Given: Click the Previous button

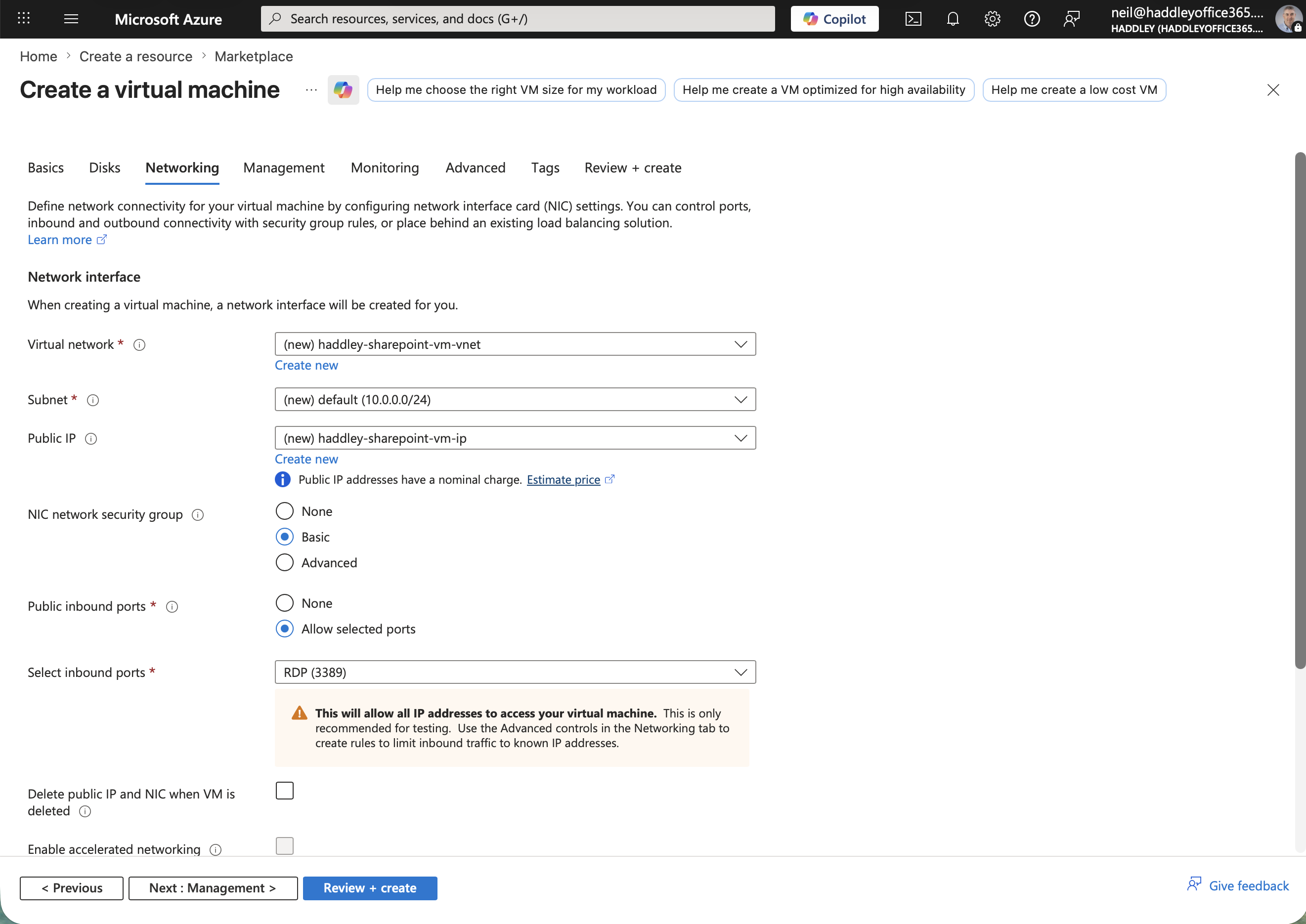Looking at the screenshot, I should coord(72,888).
